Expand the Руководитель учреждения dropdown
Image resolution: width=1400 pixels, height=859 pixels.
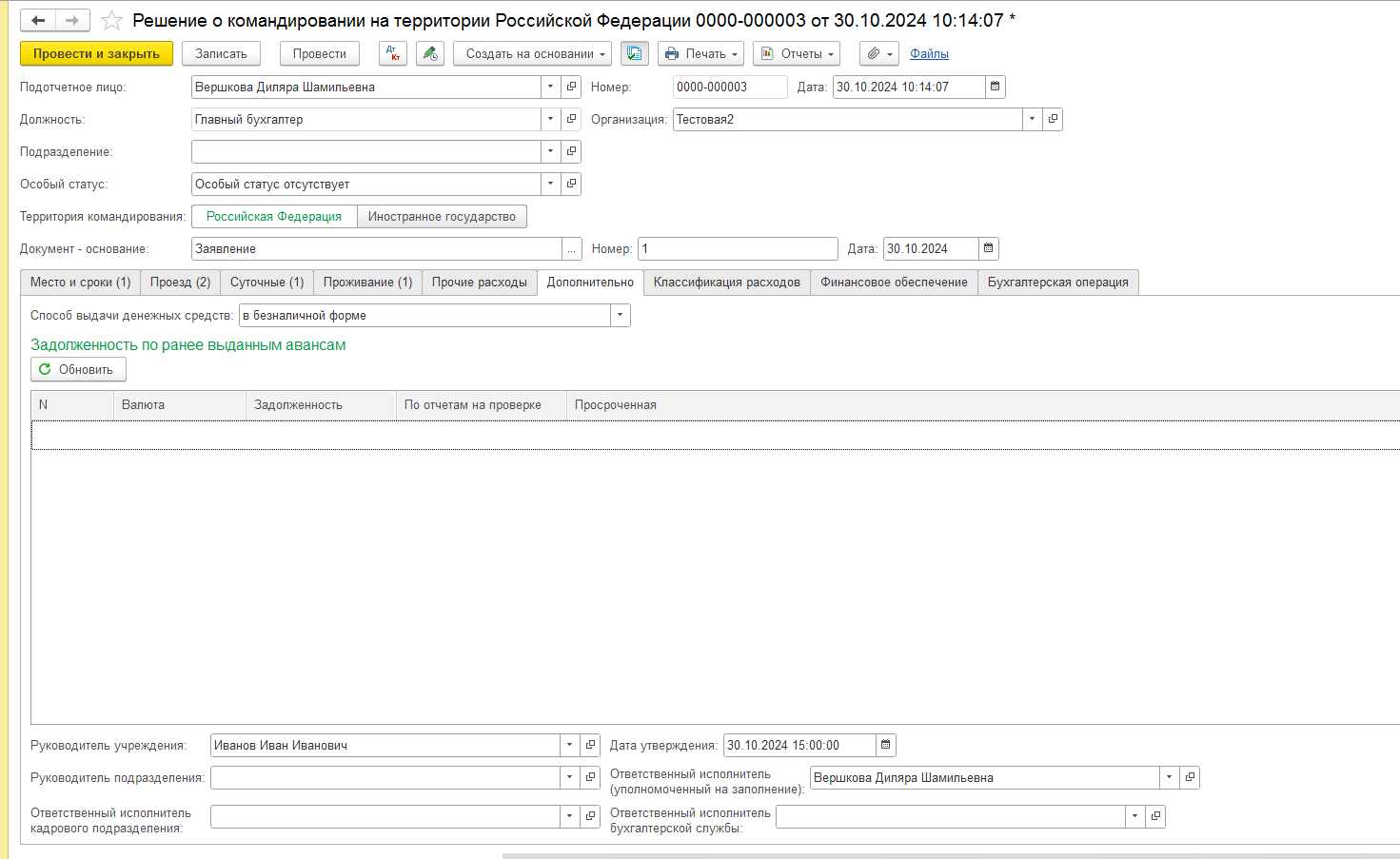569,745
